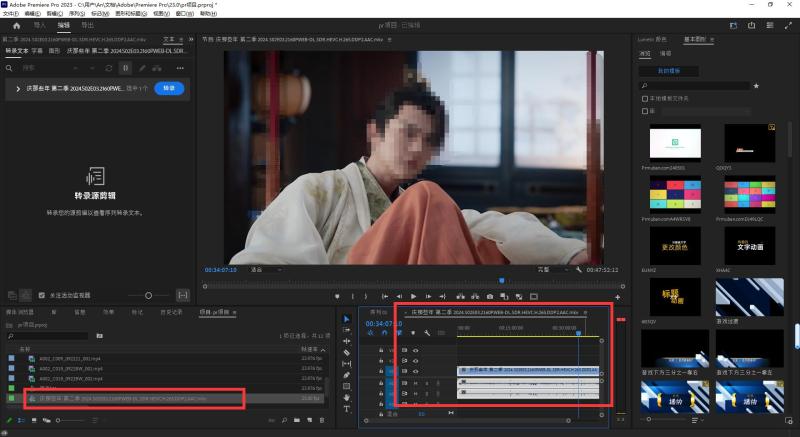Open timeline display settings wrench icon
The height and width of the screenshot is (437, 800).
pyautogui.click(x=427, y=333)
